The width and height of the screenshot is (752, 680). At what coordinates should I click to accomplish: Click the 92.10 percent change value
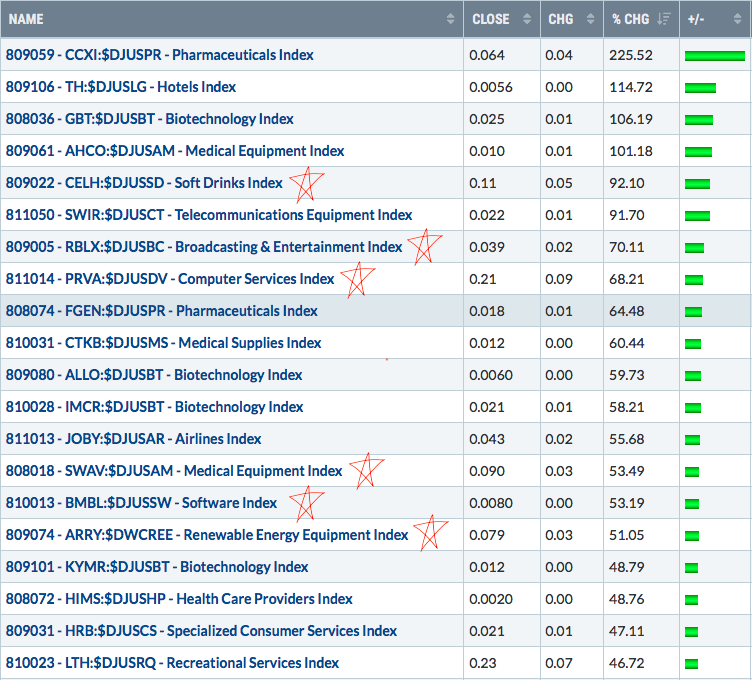coord(627,183)
